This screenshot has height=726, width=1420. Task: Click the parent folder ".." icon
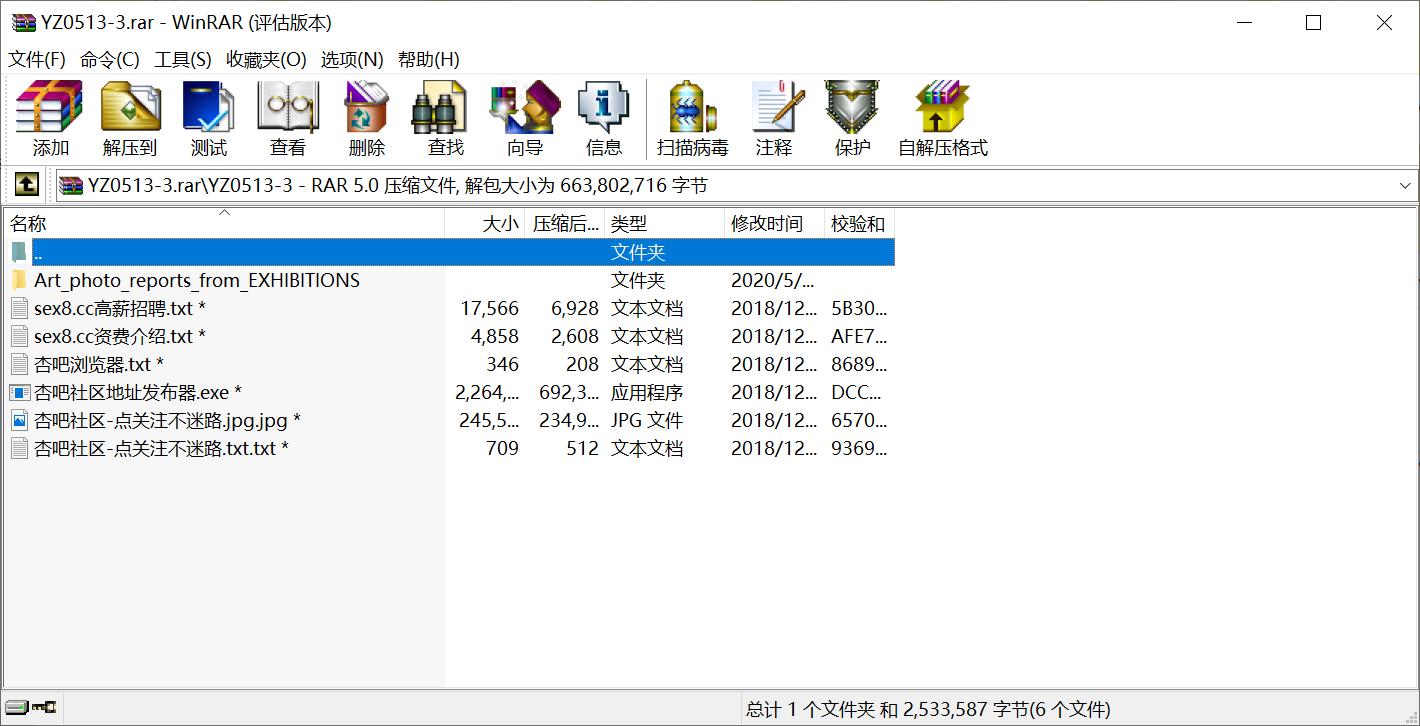[x=19, y=252]
